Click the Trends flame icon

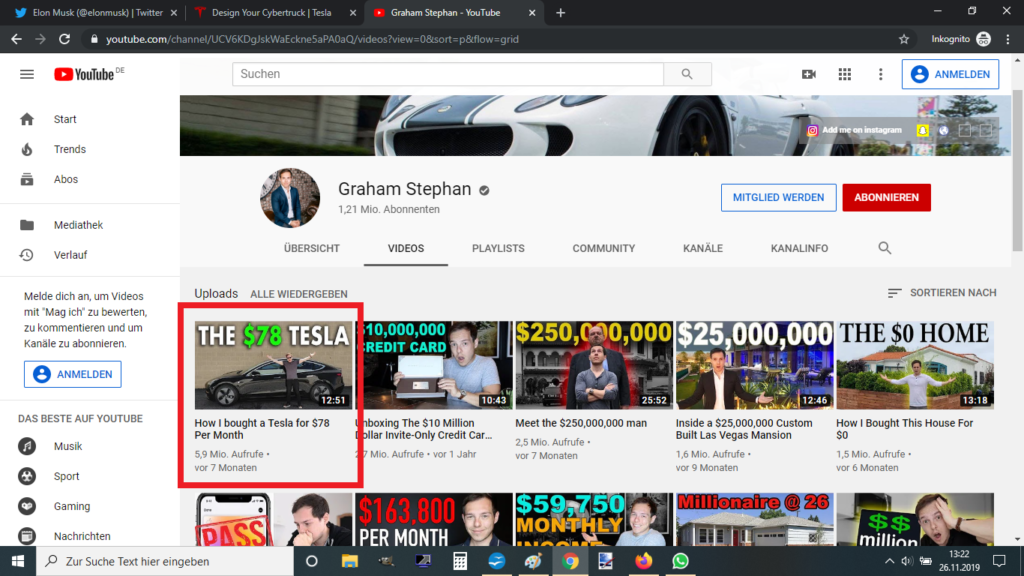pyautogui.click(x=27, y=149)
